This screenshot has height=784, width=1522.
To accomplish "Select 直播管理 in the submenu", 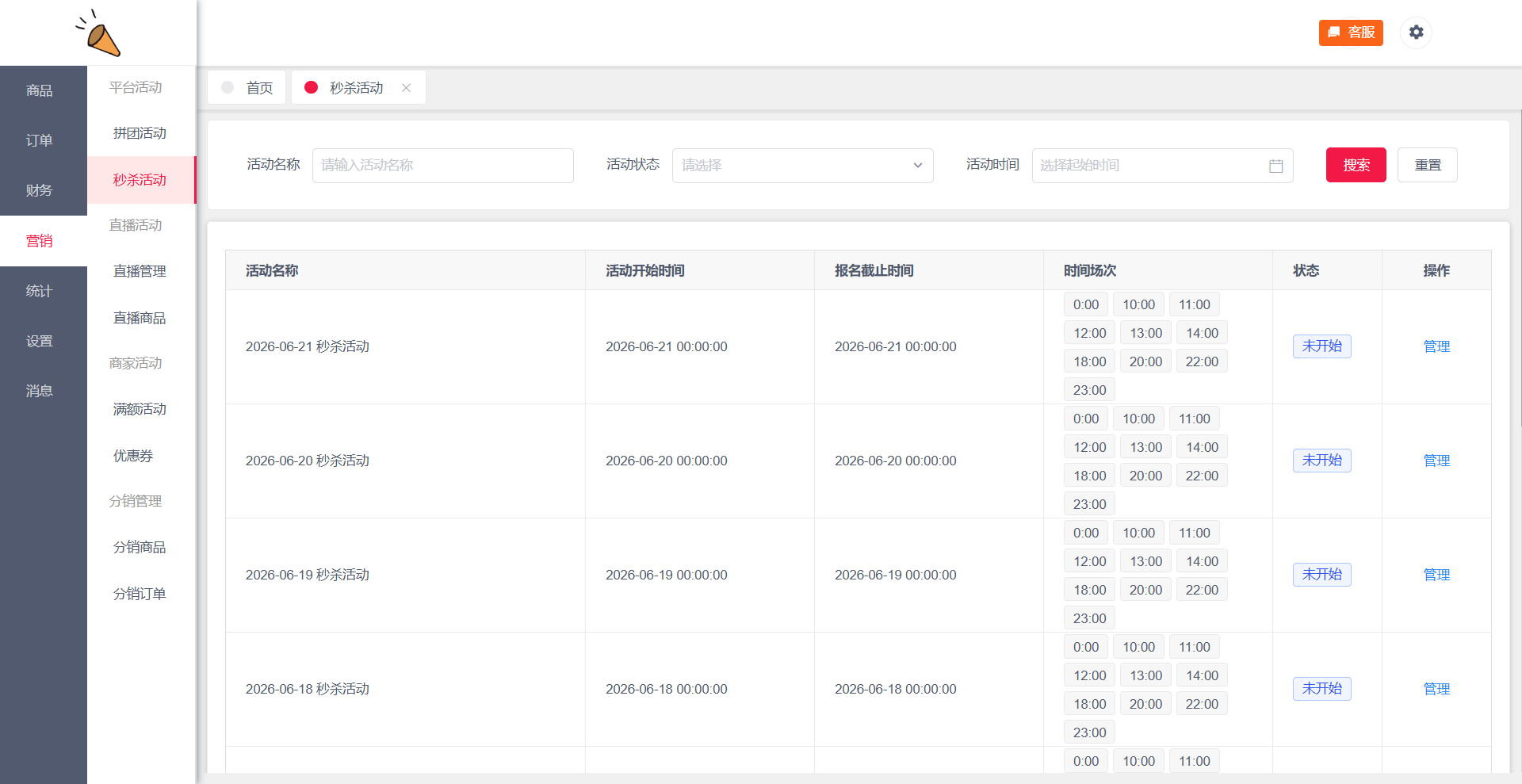I will (140, 271).
